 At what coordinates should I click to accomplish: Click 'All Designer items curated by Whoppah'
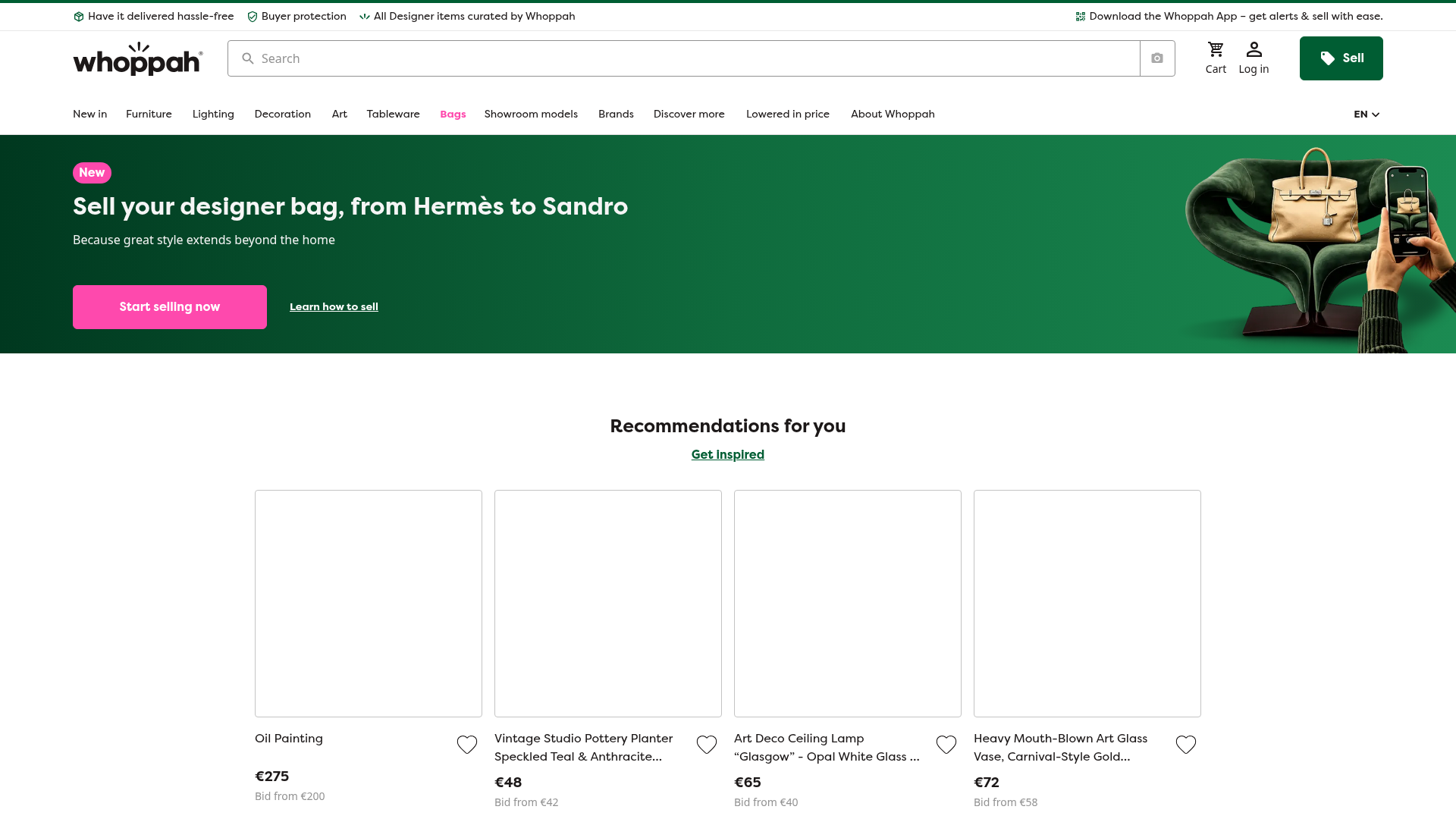475,17
